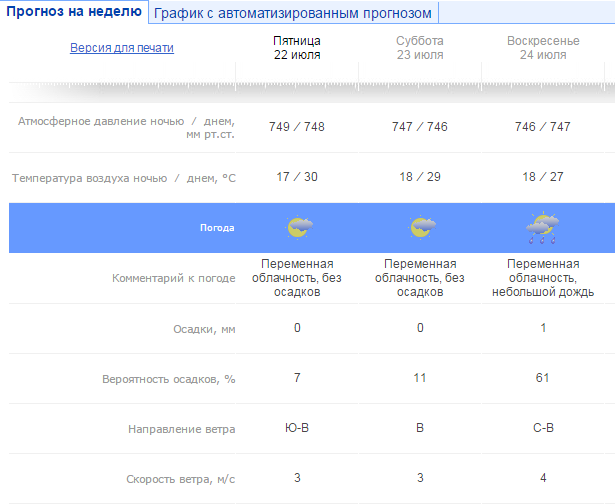The height and width of the screenshot is (504, 616).
Task: Click the 'Температура воздуха' row label
Action: 124,178
